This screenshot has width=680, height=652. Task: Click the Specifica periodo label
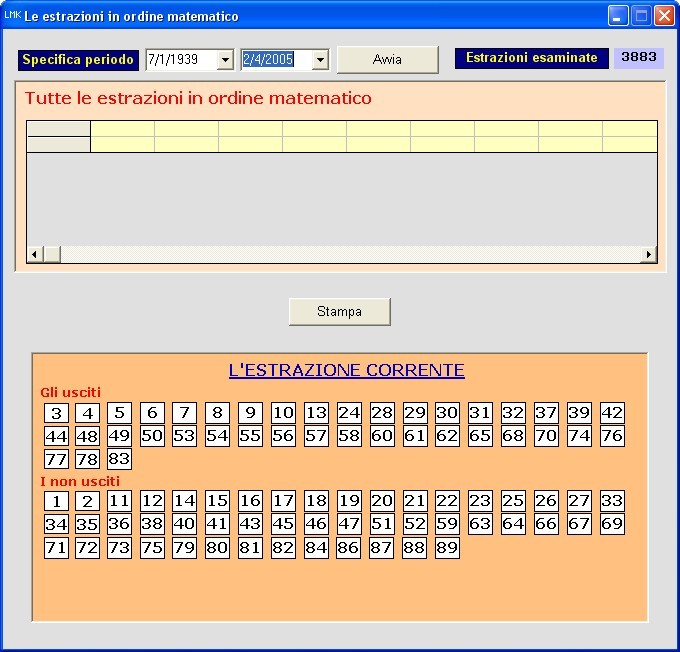tap(78, 60)
